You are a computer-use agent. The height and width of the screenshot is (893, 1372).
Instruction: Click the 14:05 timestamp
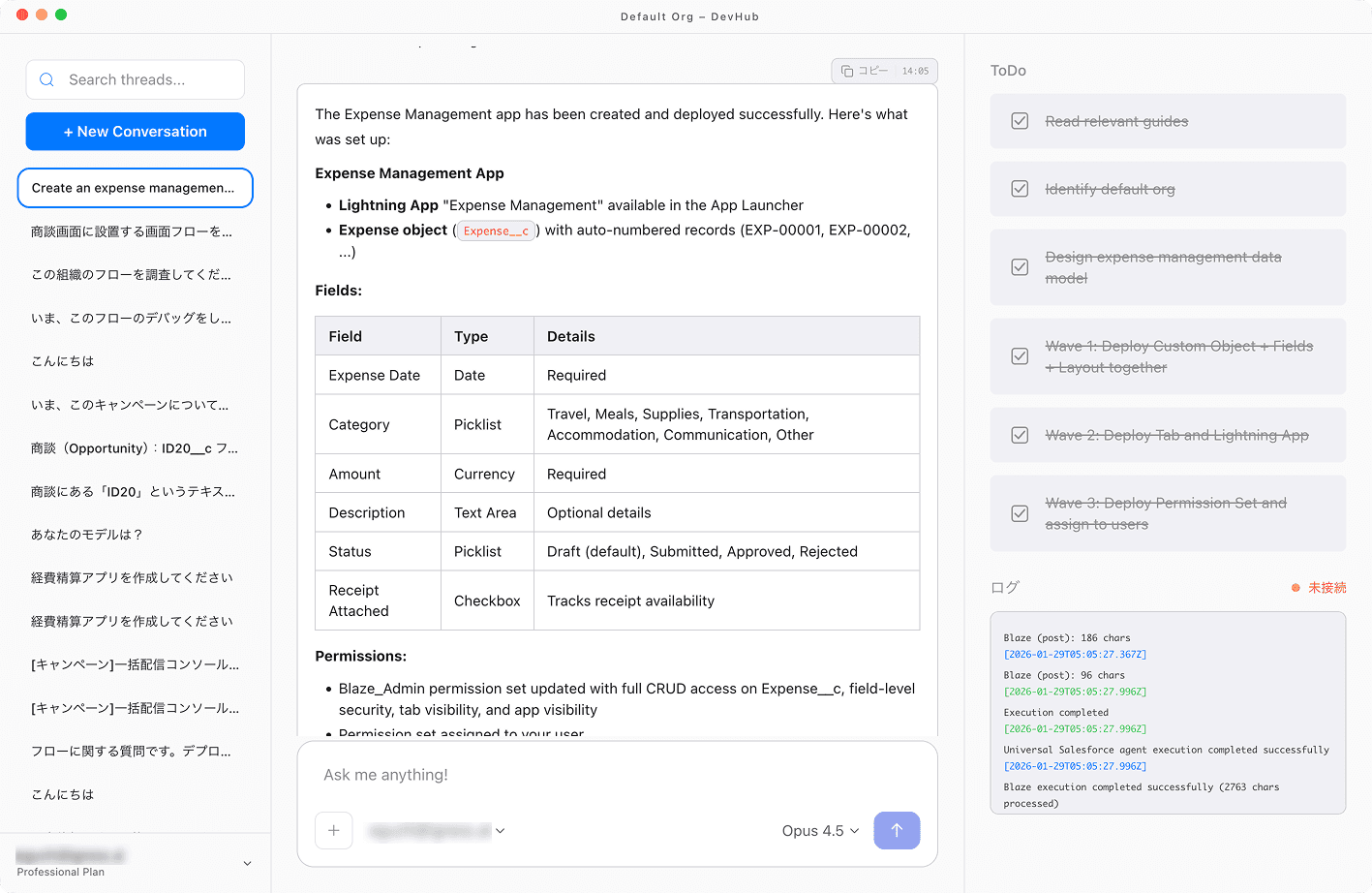(x=915, y=71)
